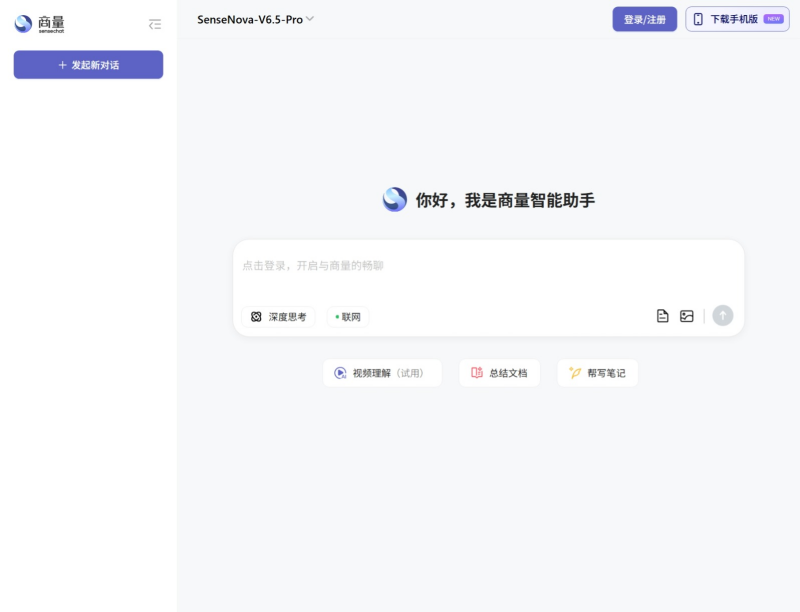
Task: Click the phone icon on 下载手机版
Action: 696,19
